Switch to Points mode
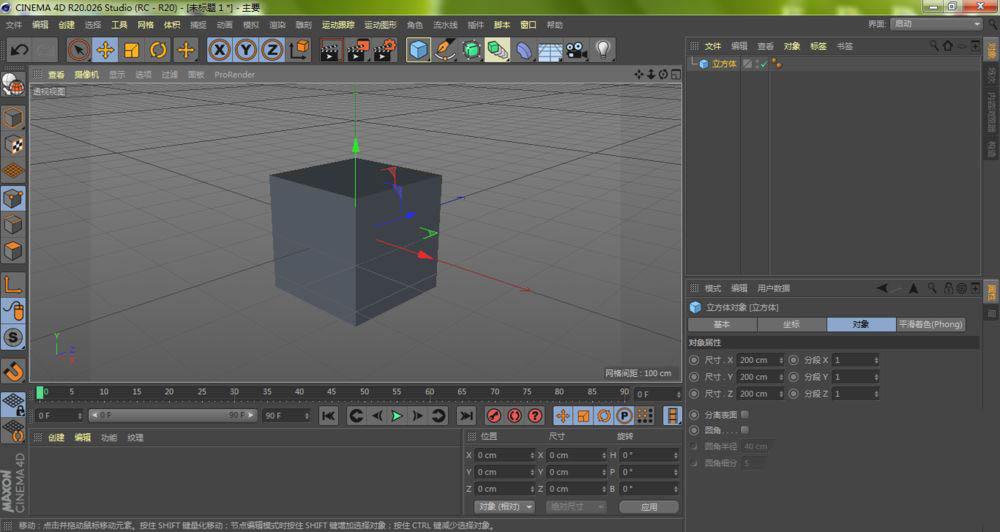 (x=13, y=198)
